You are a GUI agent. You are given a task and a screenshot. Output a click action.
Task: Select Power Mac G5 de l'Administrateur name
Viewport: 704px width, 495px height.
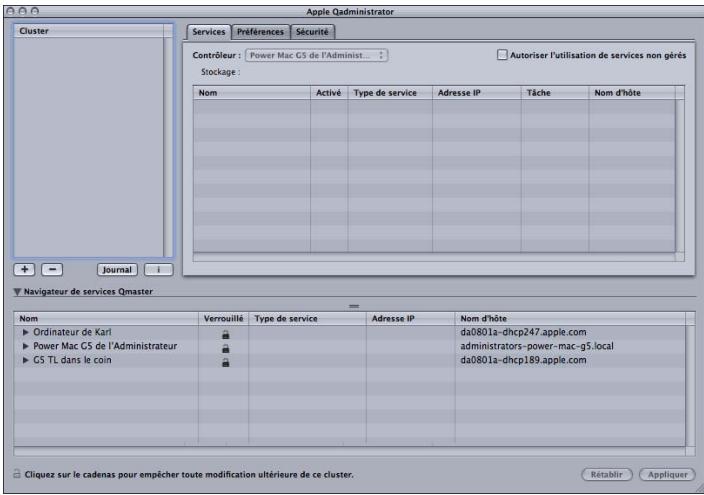click(x=105, y=346)
